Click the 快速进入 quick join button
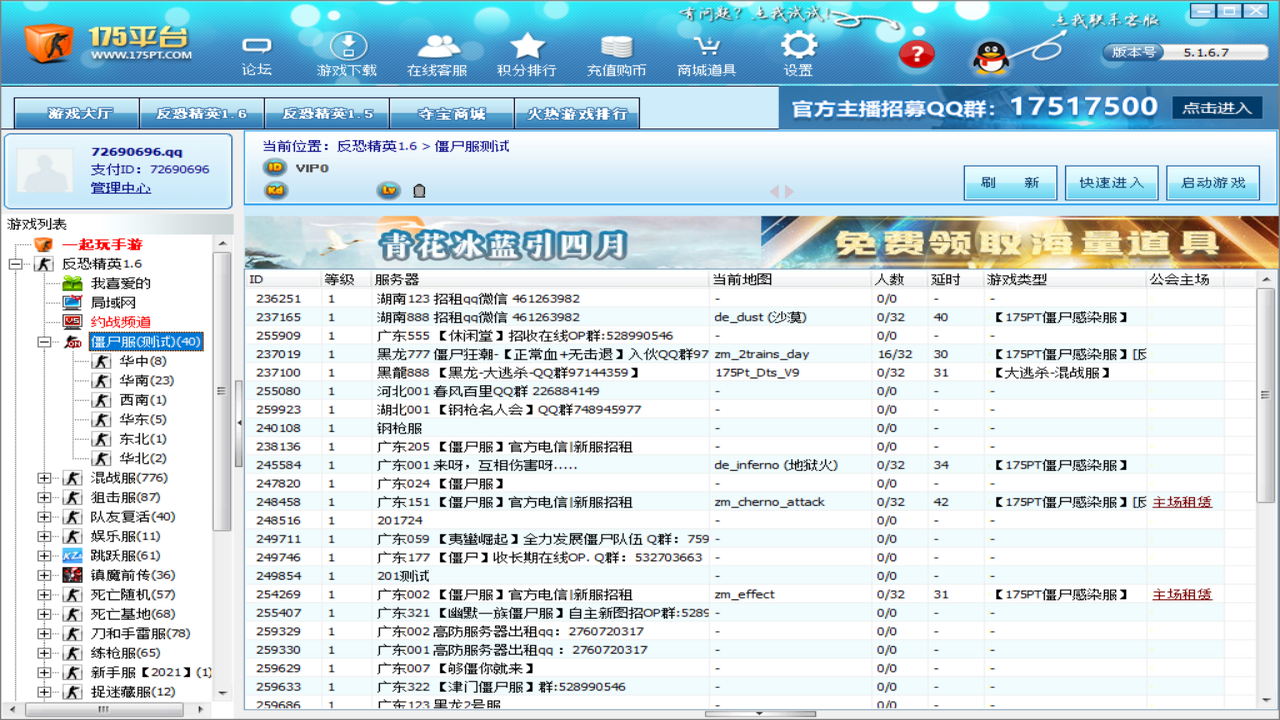This screenshot has width=1280, height=720. coord(1112,183)
